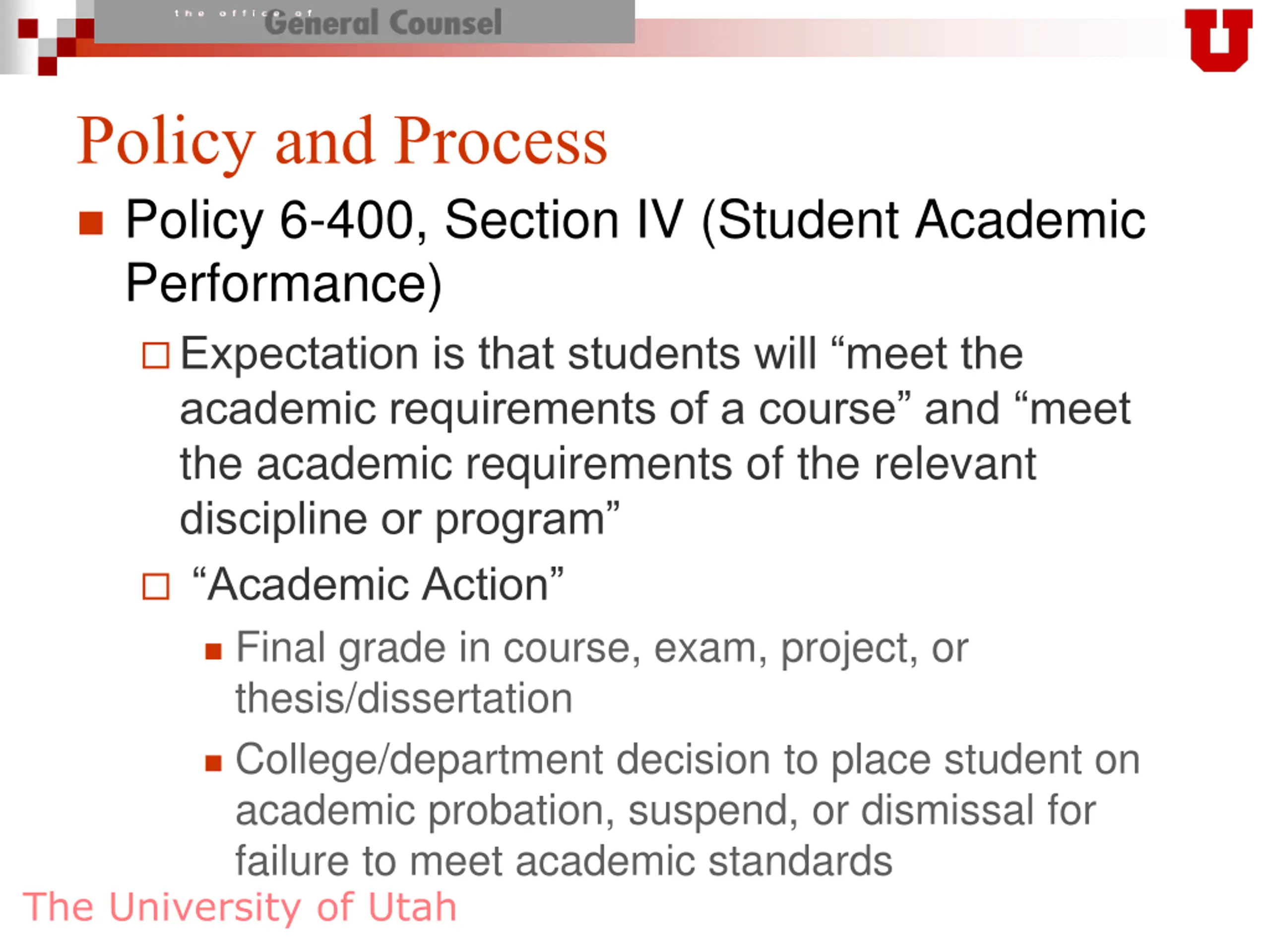Click the small red bullet beside Final grade

[213, 652]
